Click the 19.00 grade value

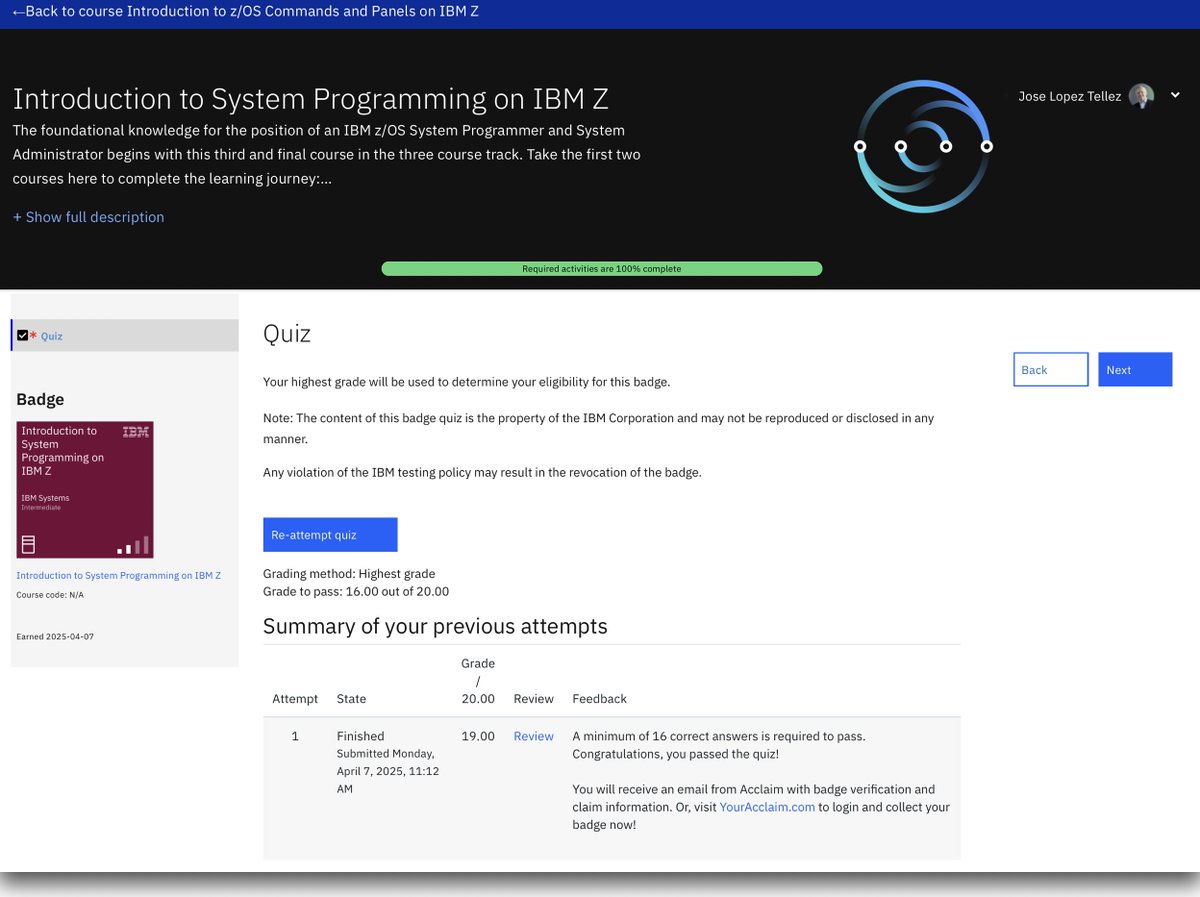pyautogui.click(x=478, y=736)
